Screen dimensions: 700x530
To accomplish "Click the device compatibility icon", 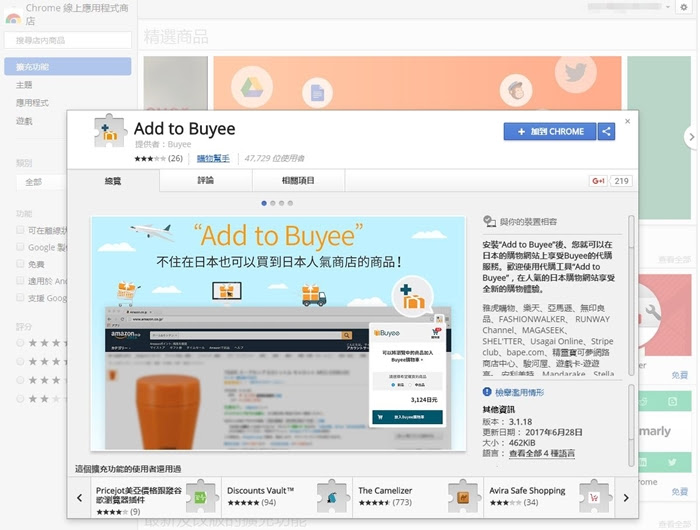I will [489, 221].
